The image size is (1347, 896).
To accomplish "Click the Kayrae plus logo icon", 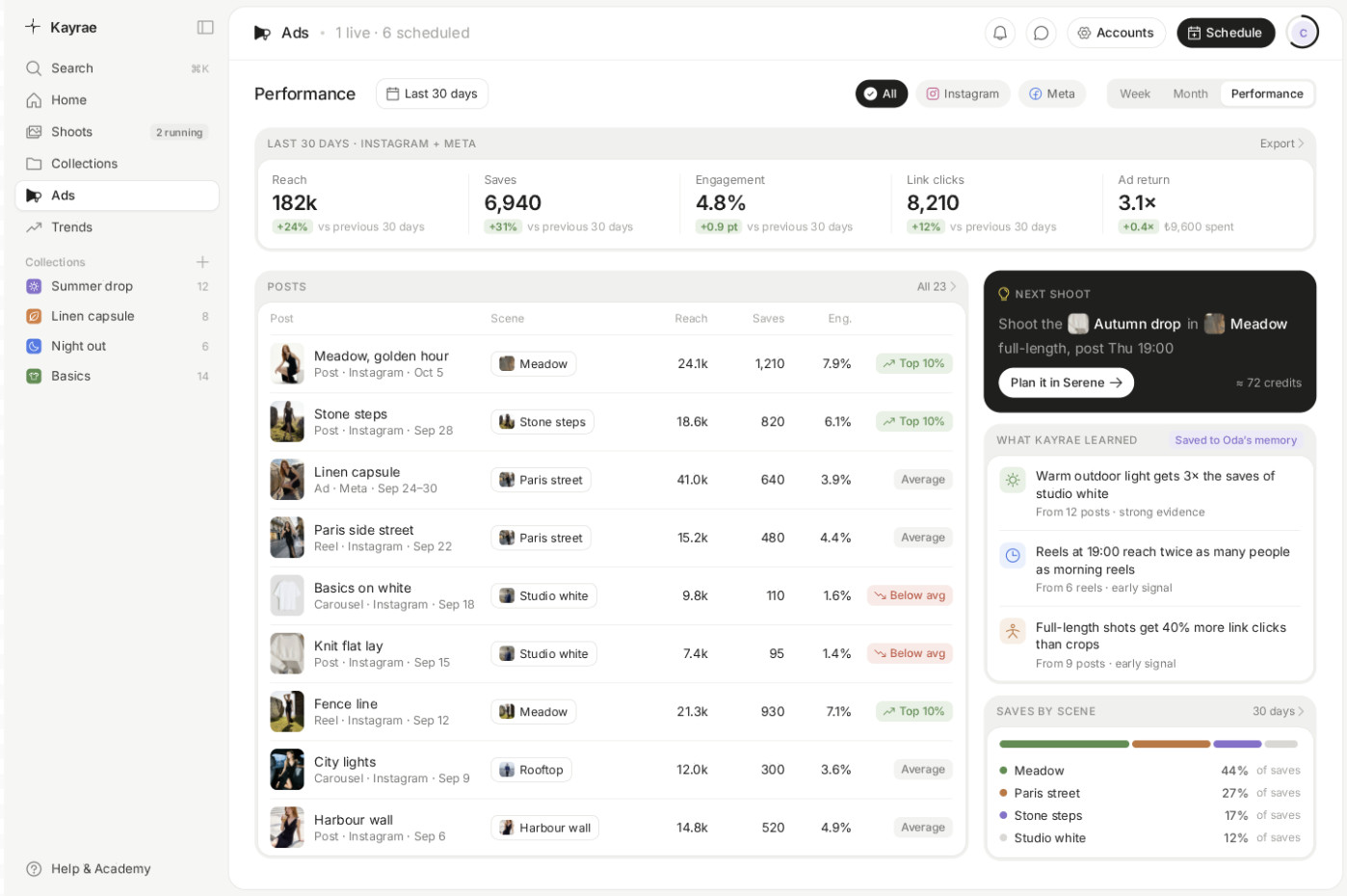I will (33, 27).
